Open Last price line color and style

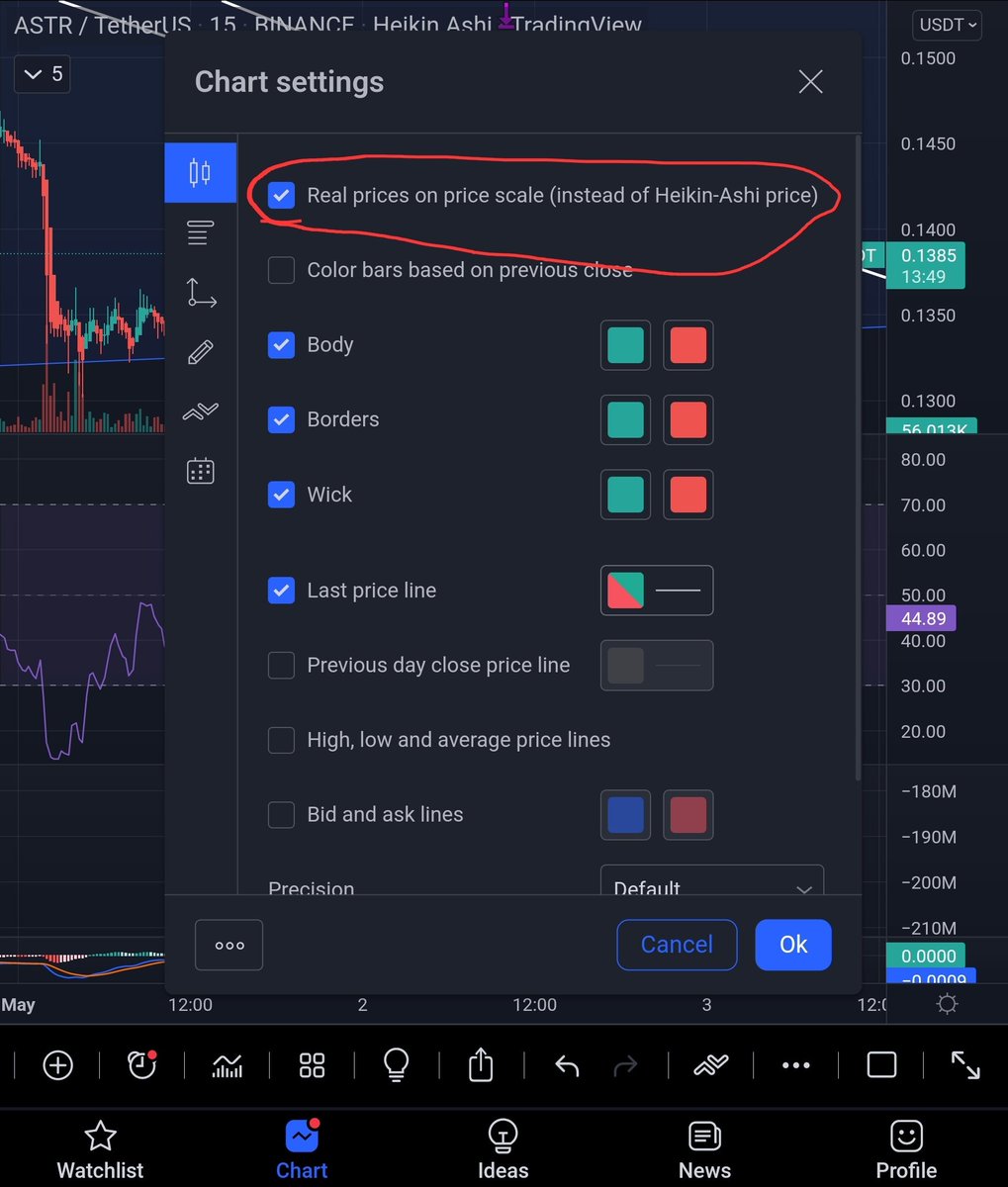657,591
